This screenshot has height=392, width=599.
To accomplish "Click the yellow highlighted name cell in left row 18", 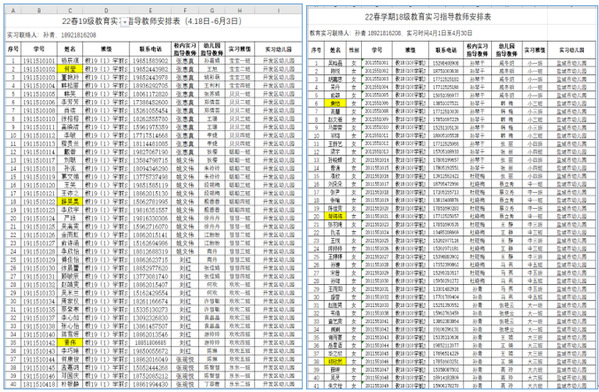I will point(70,202).
